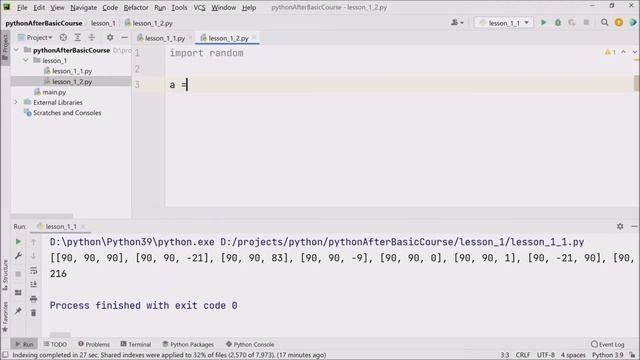Open the Problems tool window
640x360 pixels.
point(94,344)
